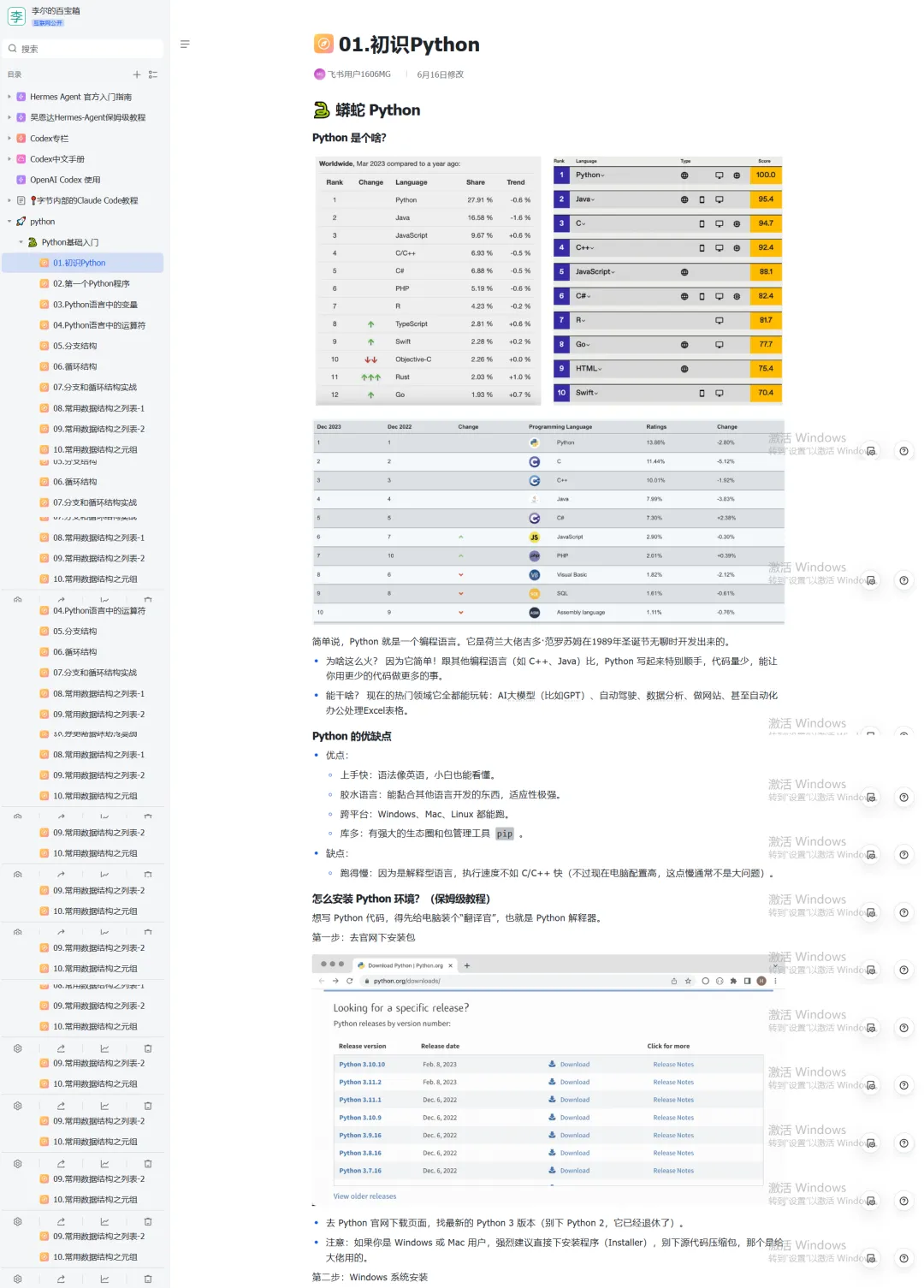Click the snake icon beside Python基础入门
This screenshot has width=924, height=1288.
[x=33, y=242]
